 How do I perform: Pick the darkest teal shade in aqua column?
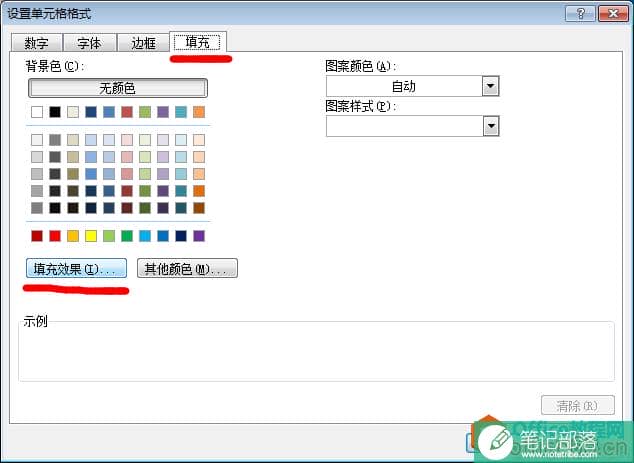click(181, 208)
